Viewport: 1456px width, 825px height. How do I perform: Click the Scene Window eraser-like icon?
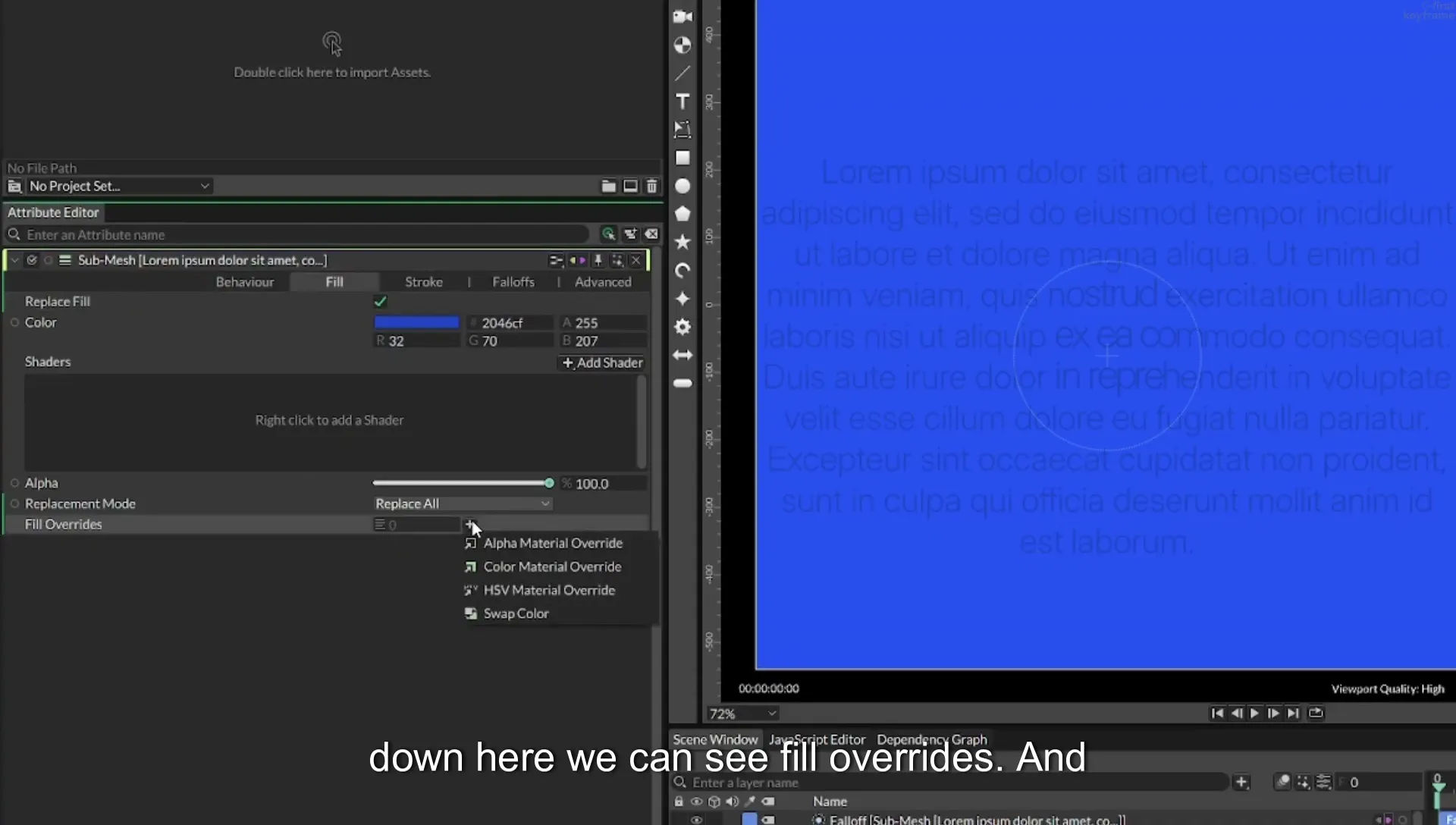(1282, 782)
